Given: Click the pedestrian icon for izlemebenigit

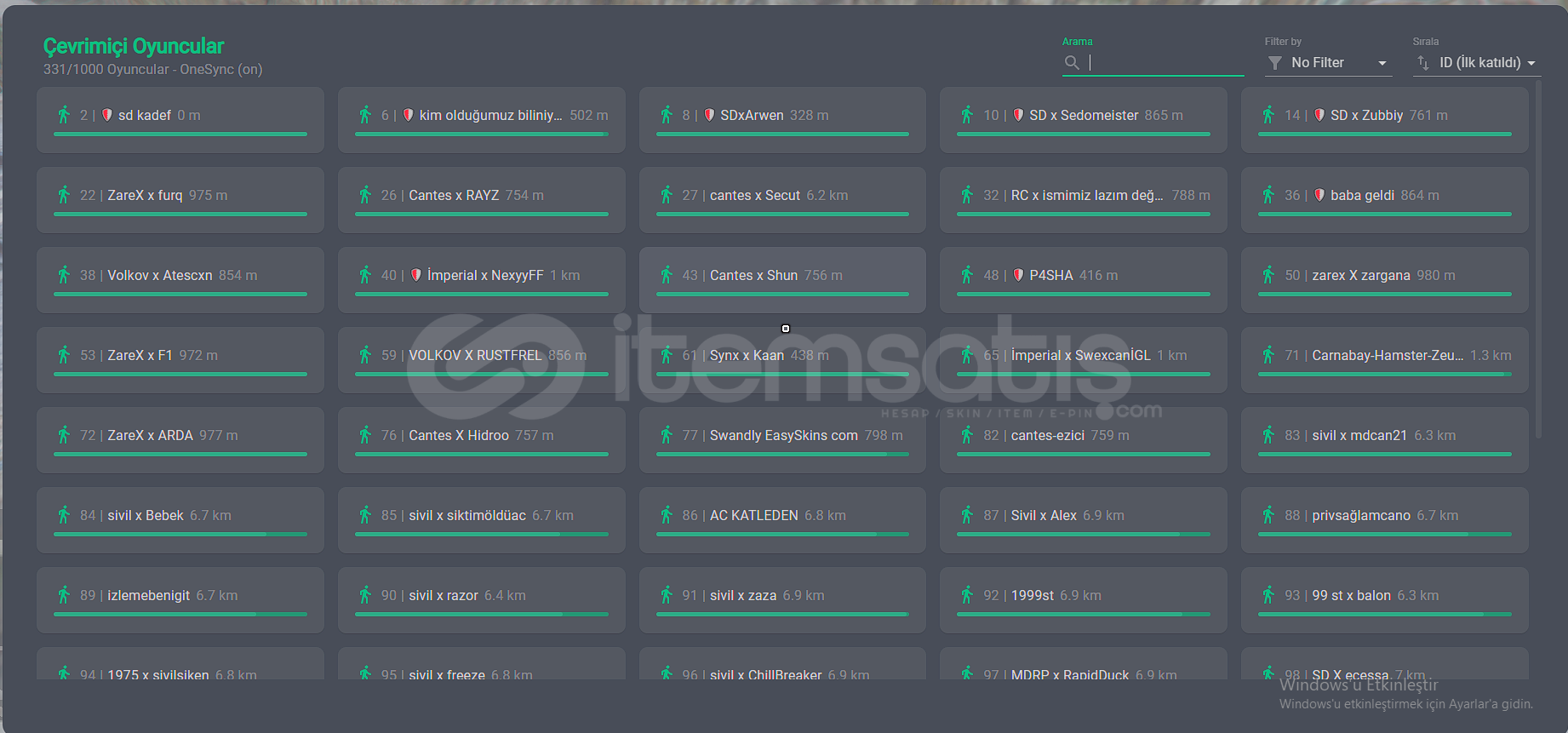Looking at the screenshot, I should point(64,595).
